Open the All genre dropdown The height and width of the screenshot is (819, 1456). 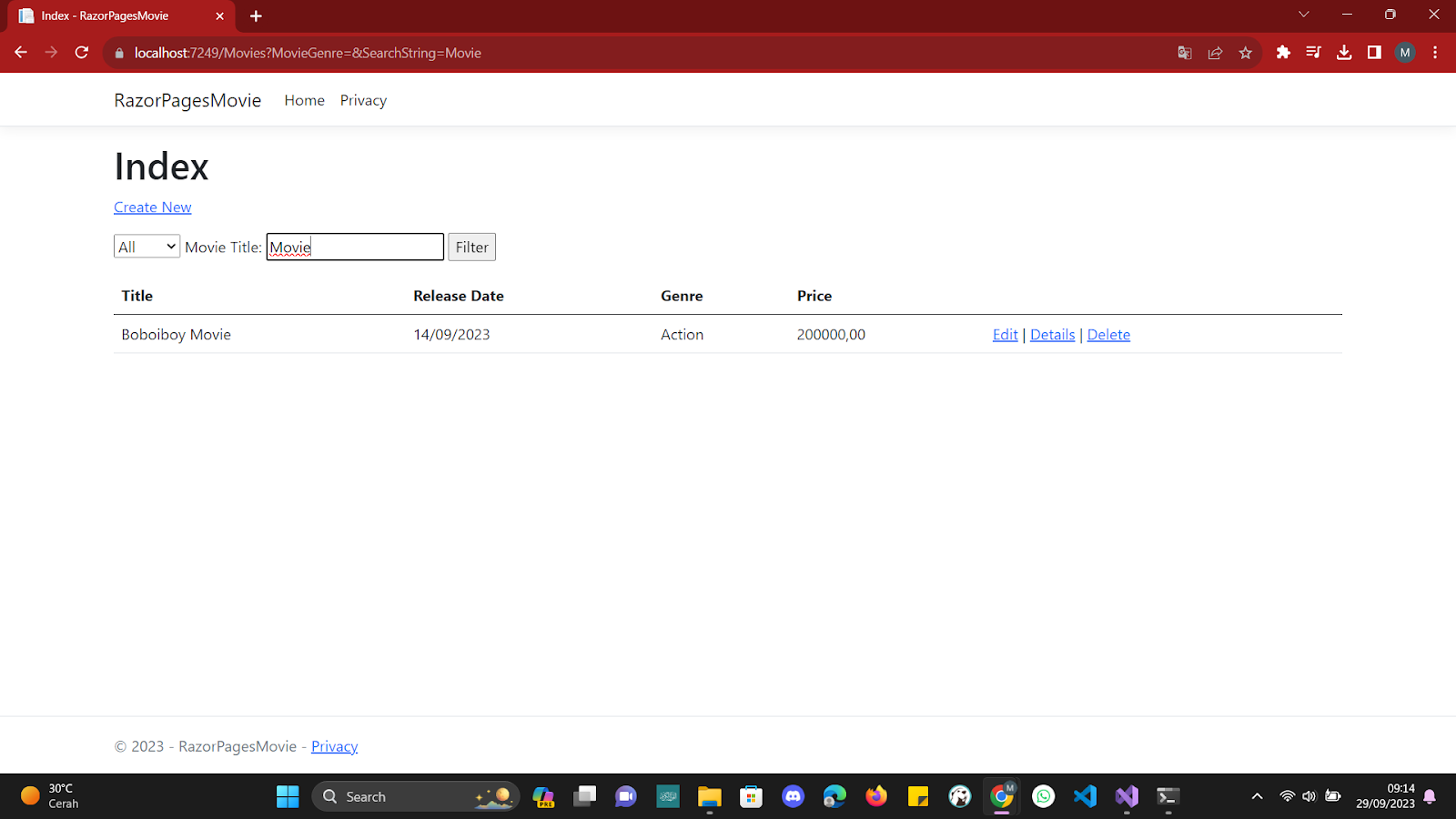[146, 246]
